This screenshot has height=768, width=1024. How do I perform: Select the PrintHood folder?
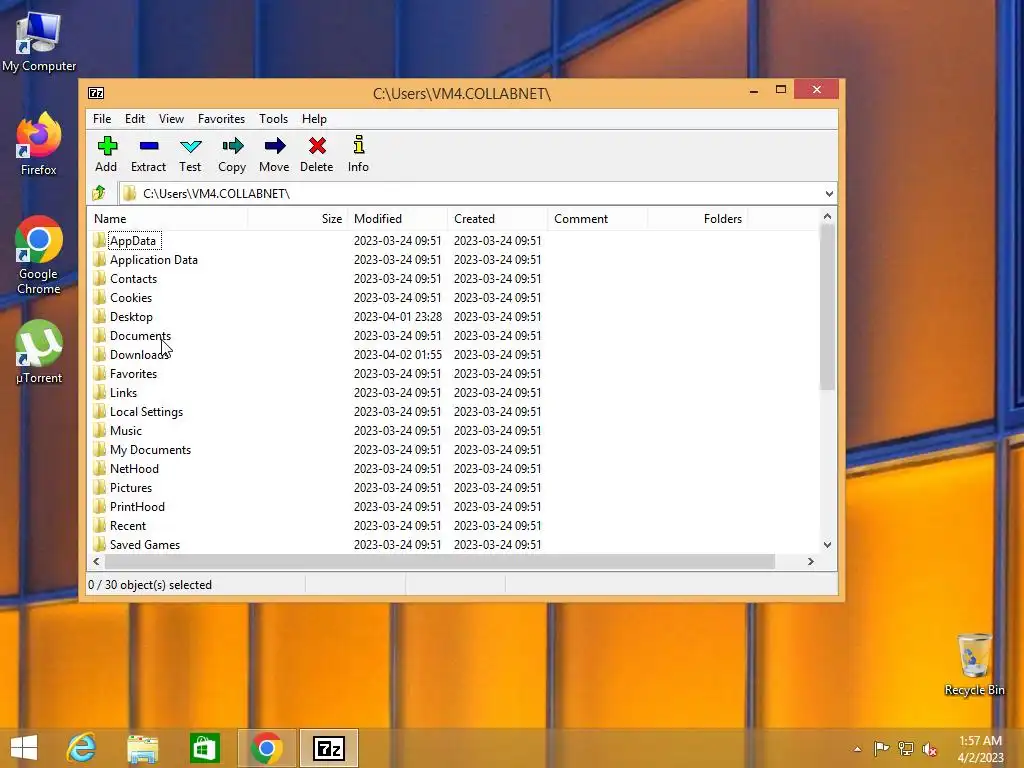pos(137,507)
